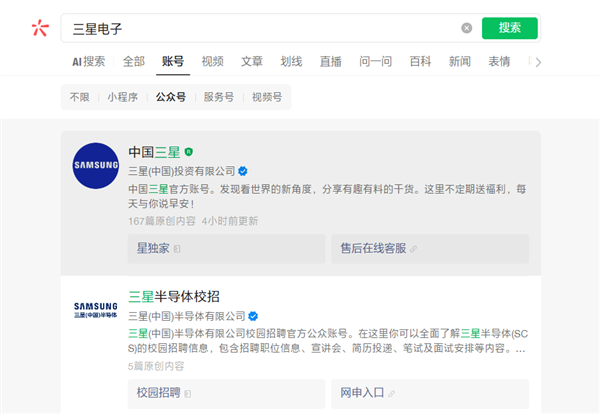This screenshot has width=600, height=414.
Task: Click the 中国三星官方账号 description text
Action: (x=327, y=196)
